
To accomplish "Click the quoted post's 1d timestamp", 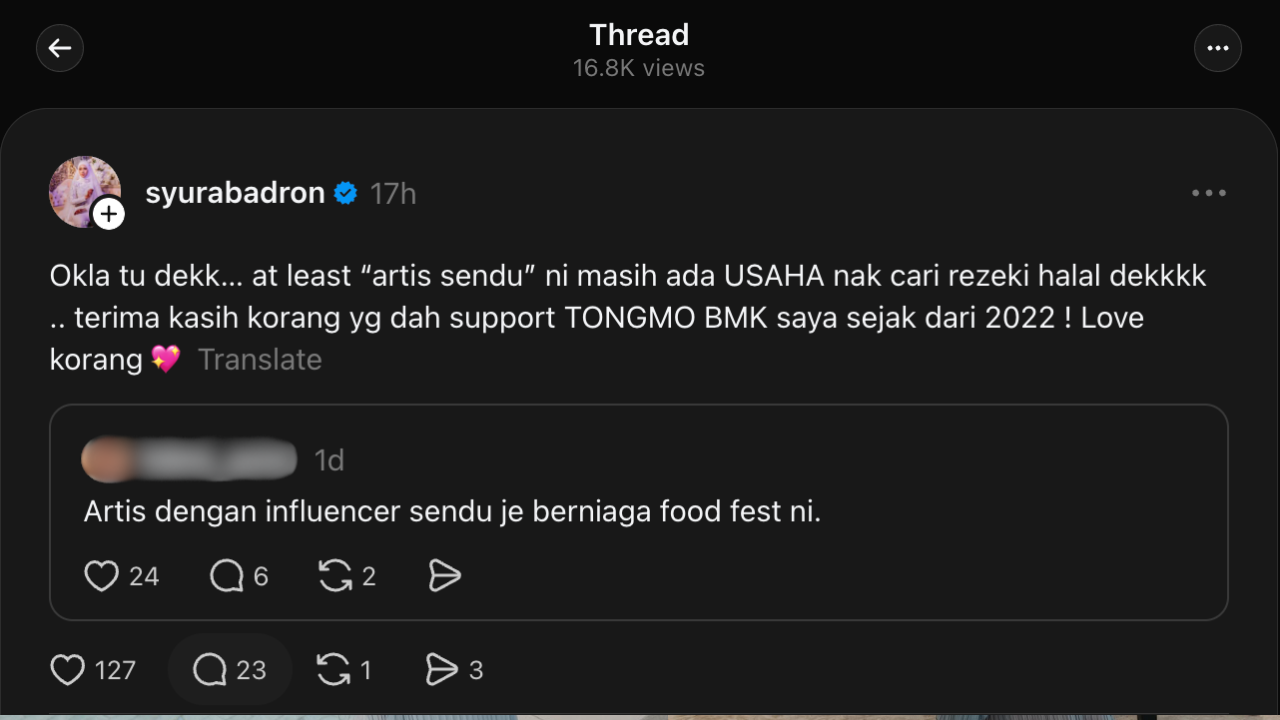I will (x=329, y=460).
